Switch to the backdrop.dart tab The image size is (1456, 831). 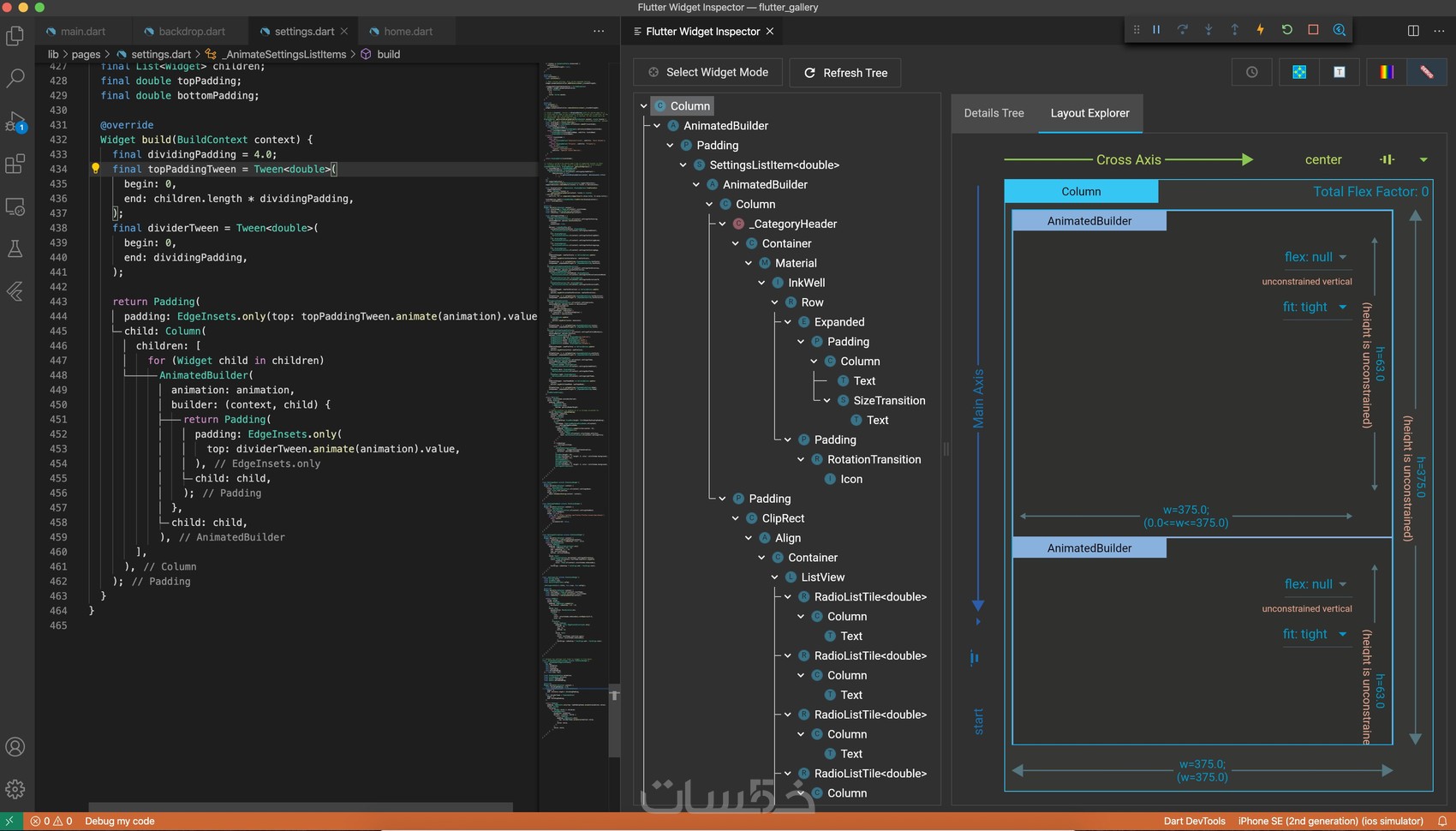pyautogui.click(x=191, y=31)
